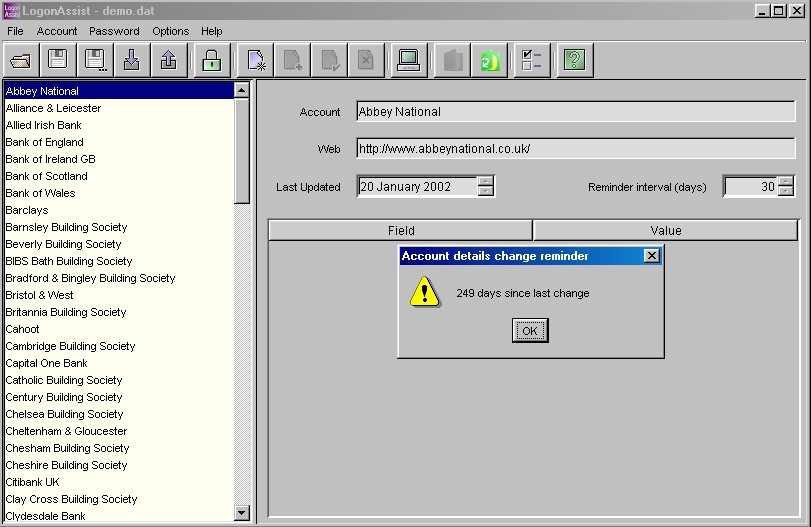Screen dimensions: 811x527
Task: Decrease the Last Updated date with down spinner
Action: tap(485, 191)
